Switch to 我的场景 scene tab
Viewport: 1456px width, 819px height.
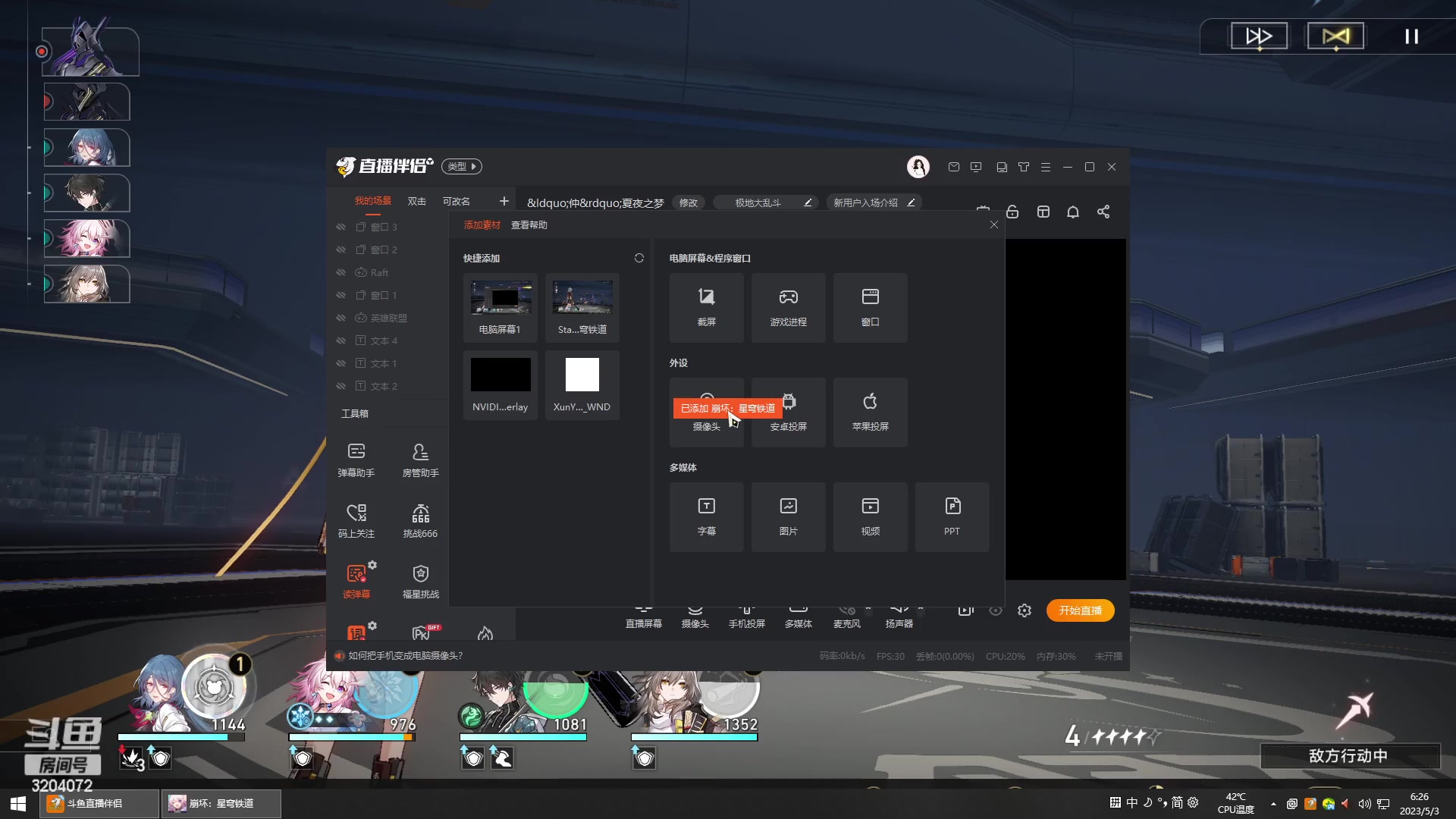coord(373,201)
